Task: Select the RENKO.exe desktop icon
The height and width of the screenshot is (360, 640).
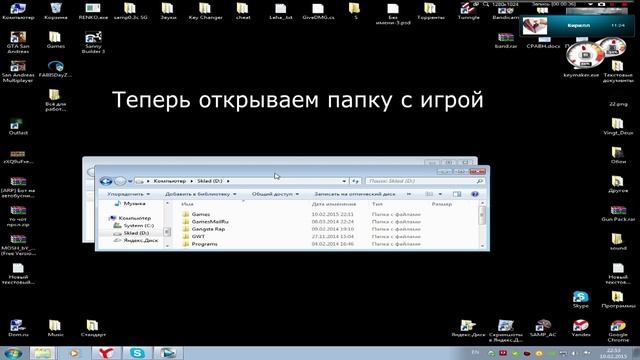Action: (x=93, y=11)
